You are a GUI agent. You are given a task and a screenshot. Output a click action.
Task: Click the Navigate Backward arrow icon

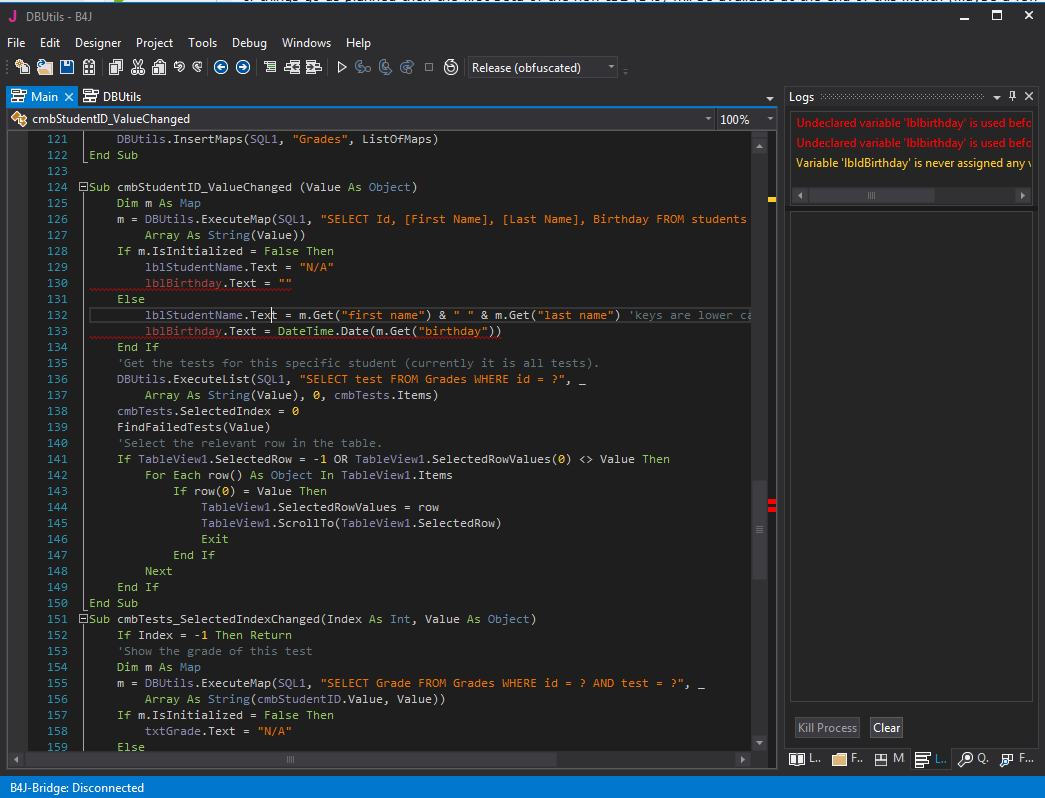[x=220, y=68]
